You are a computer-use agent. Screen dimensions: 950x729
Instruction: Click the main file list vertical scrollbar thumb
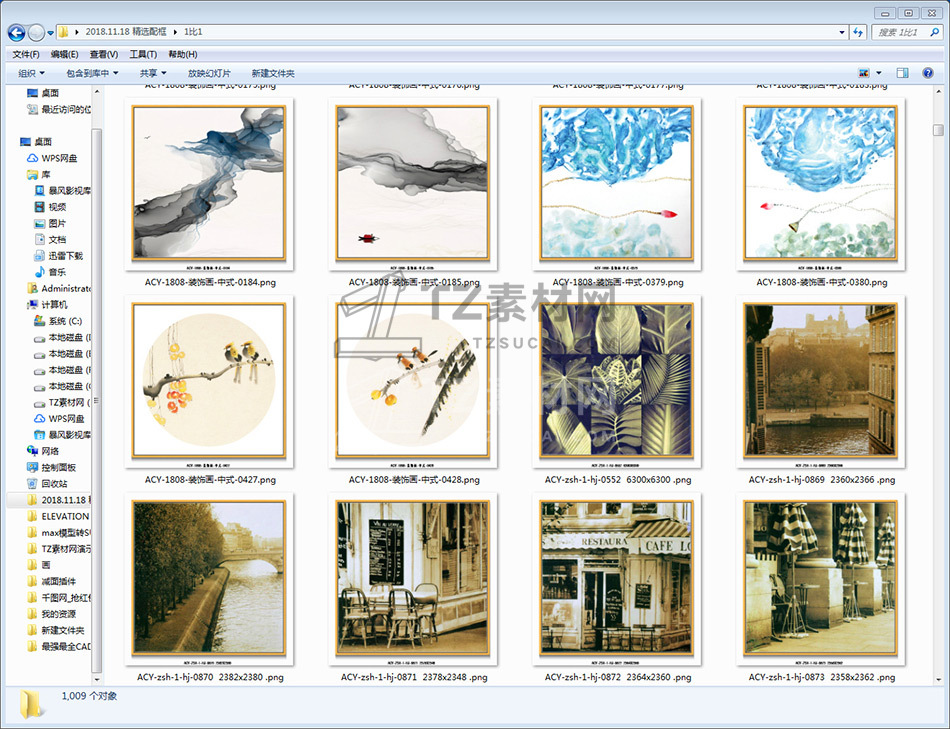(938, 130)
